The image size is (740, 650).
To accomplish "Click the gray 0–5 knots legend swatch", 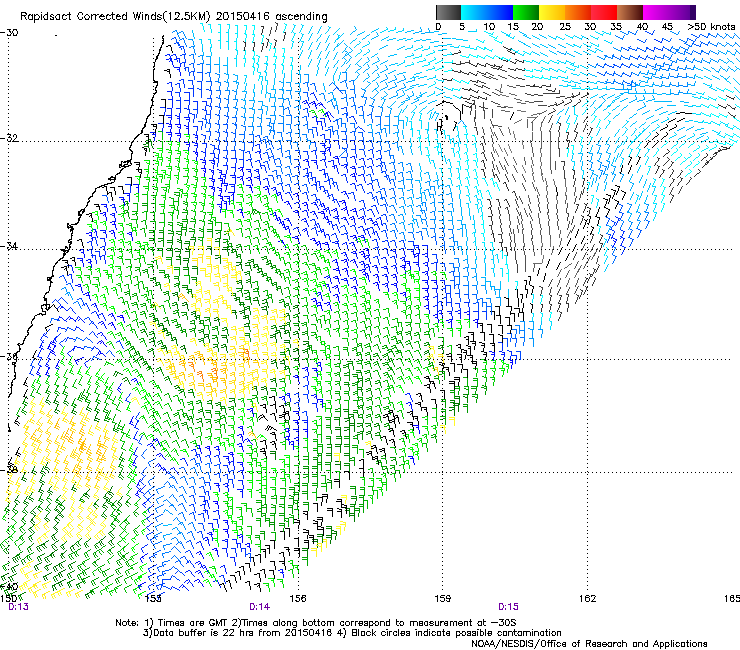I will coord(448,12).
